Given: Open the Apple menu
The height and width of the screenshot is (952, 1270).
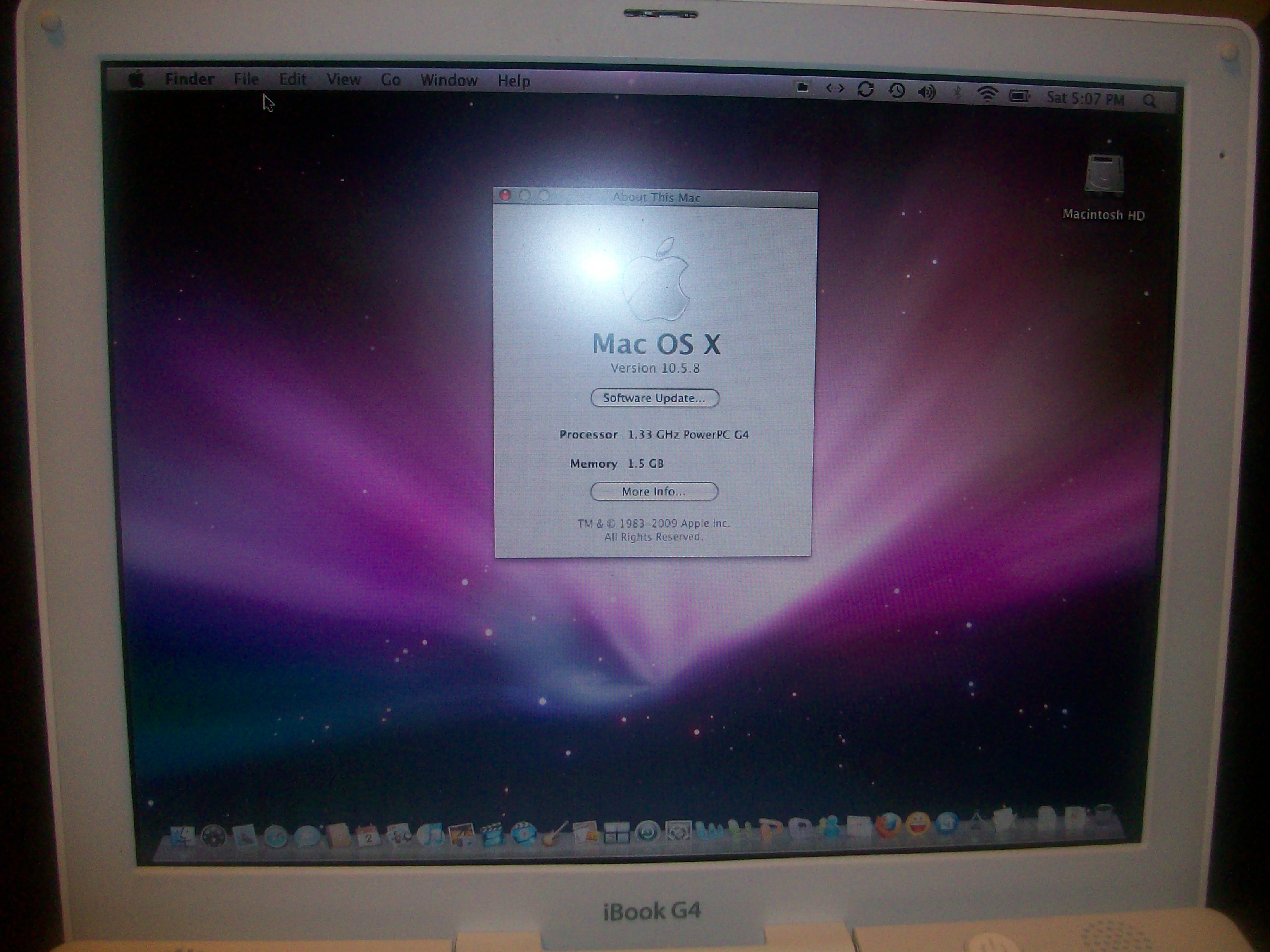Looking at the screenshot, I should click(137, 79).
